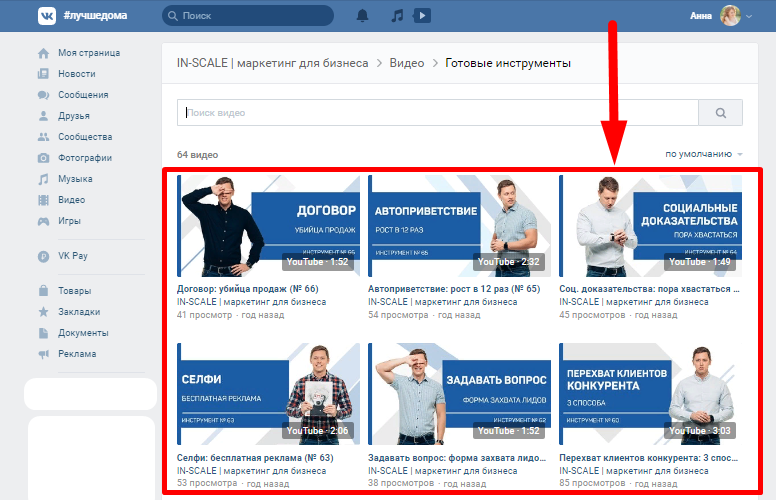The height and width of the screenshot is (500, 776).
Task: Click the star icon beside Закладки
Action: click(x=44, y=312)
